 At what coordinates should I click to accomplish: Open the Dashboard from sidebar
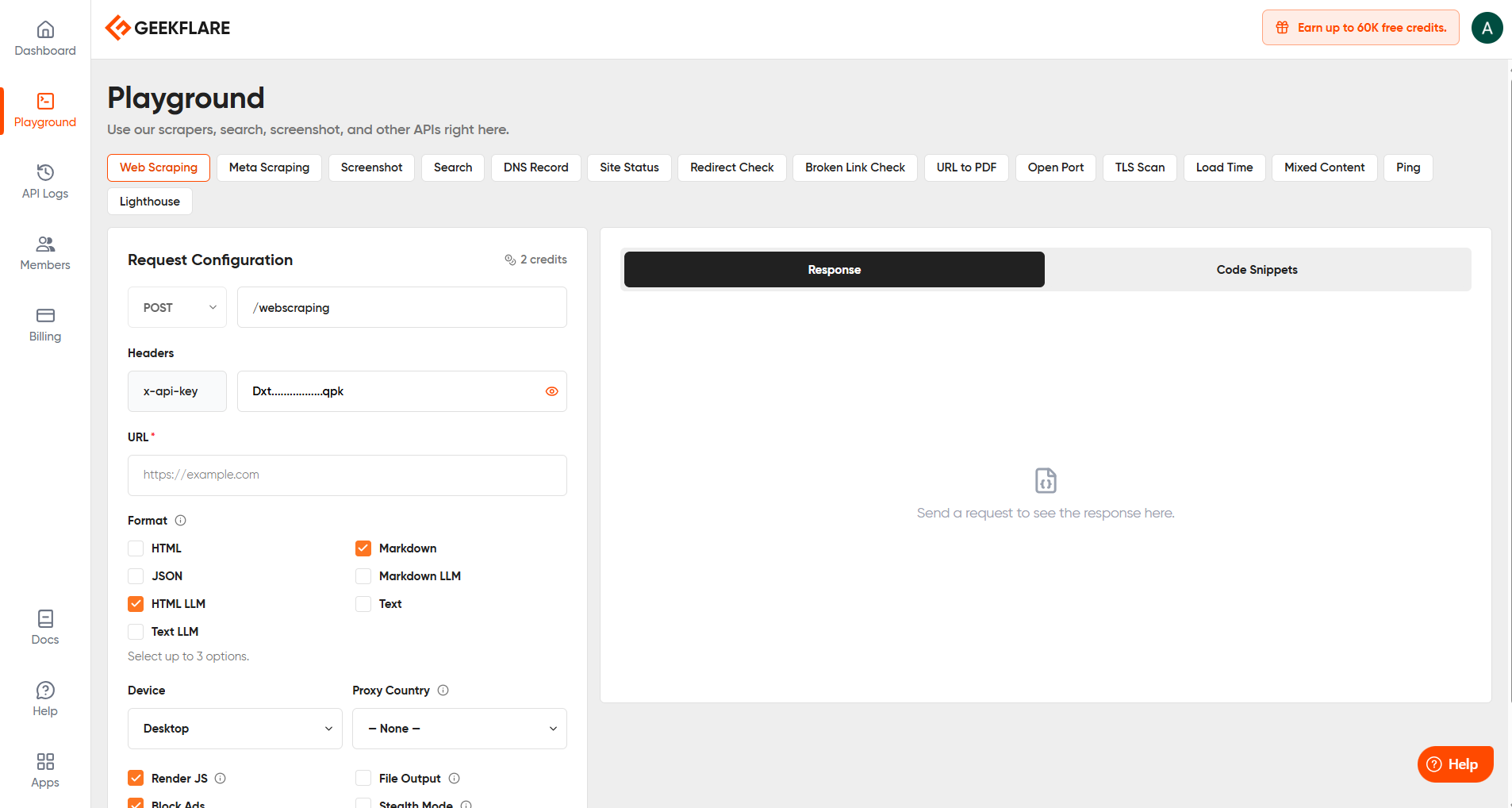(x=45, y=38)
